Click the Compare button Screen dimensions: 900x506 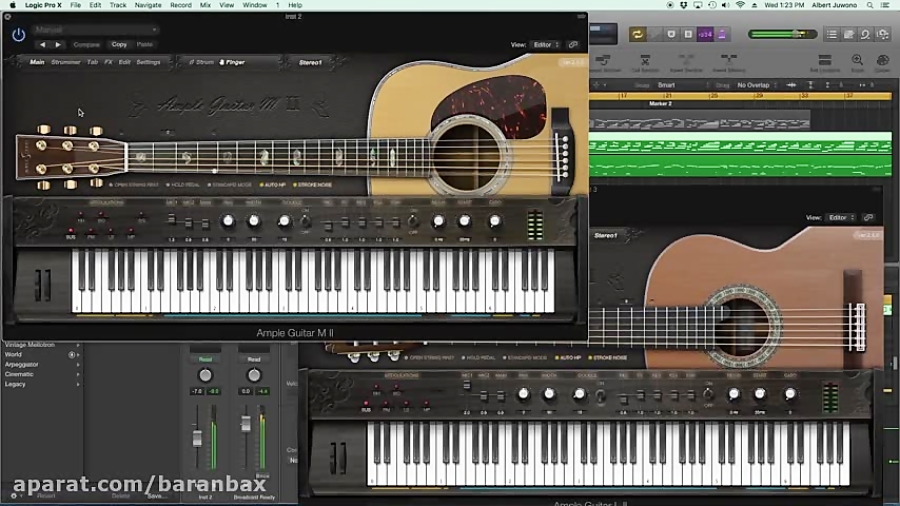87,44
